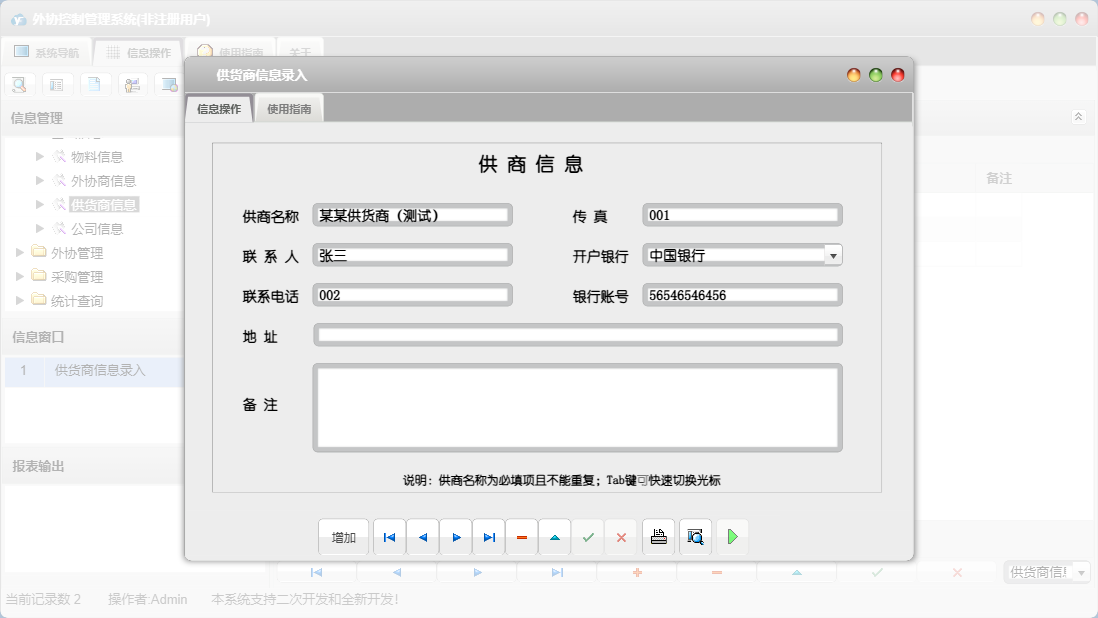The image size is (1098, 618).
Task: Jump to the first record
Action: point(389,537)
